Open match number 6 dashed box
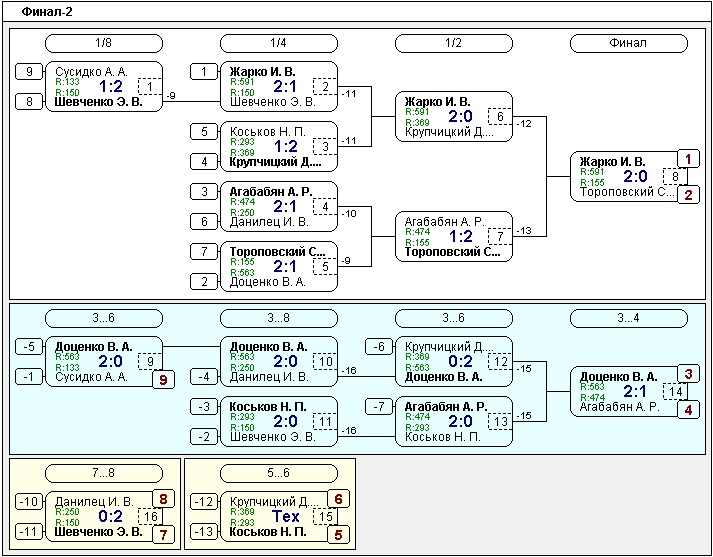The width and height of the screenshot is (713, 557). click(500, 116)
